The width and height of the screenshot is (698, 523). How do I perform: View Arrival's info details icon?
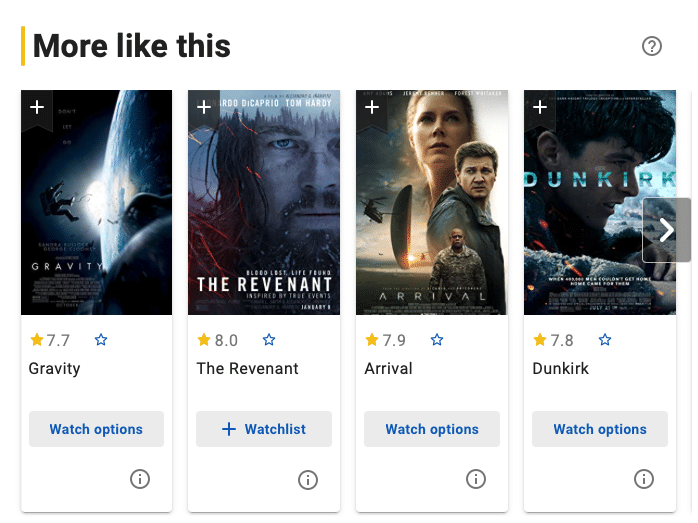(476, 479)
